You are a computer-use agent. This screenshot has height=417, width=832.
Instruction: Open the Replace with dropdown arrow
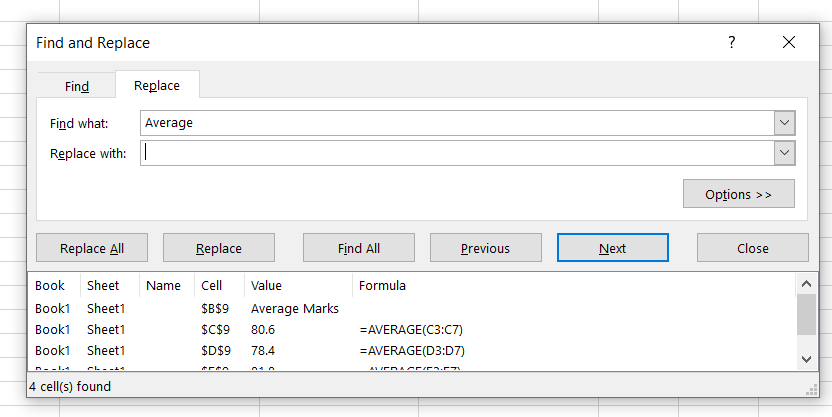(784, 153)
